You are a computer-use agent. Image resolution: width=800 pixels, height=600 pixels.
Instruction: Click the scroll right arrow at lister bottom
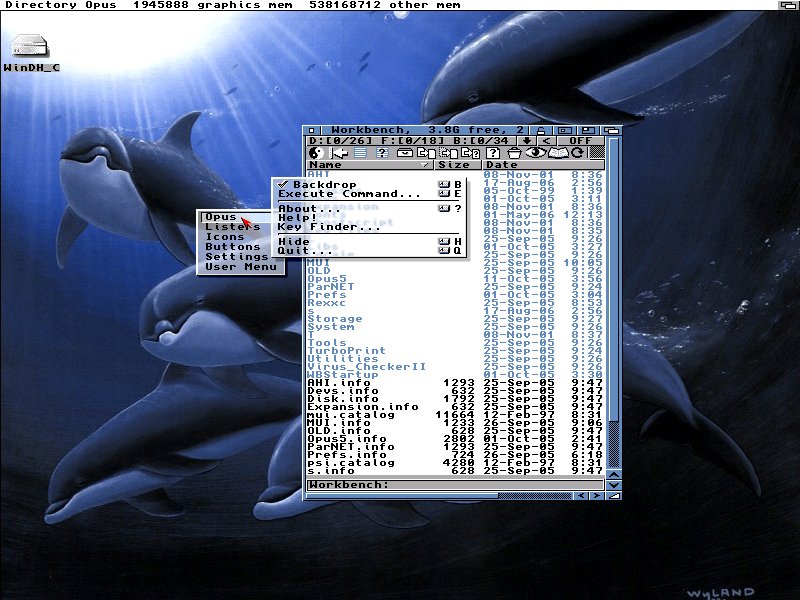tap(596, 495)
